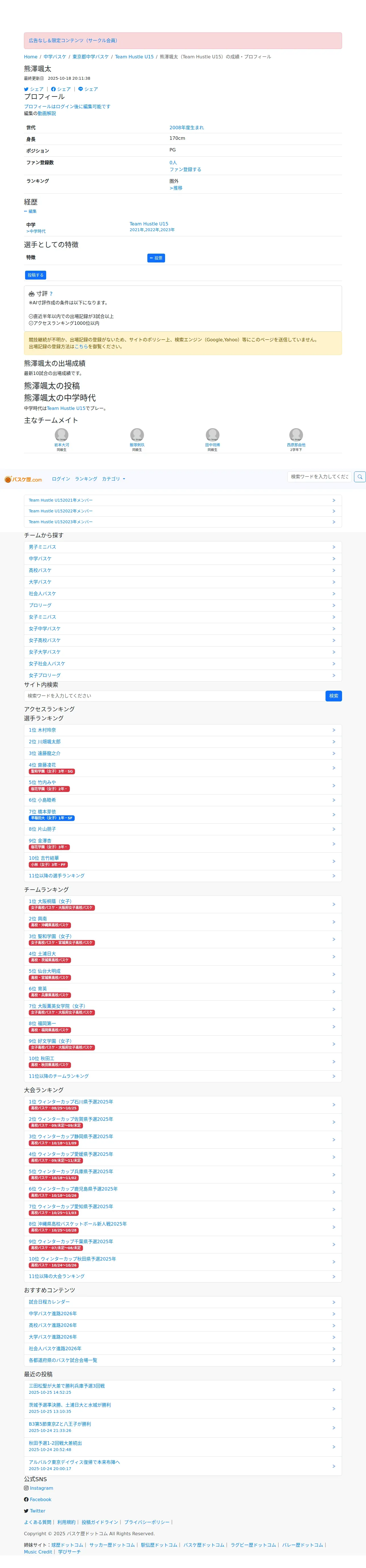
Task: Click the navbar search keyword field
Action: tap(320, 477)
